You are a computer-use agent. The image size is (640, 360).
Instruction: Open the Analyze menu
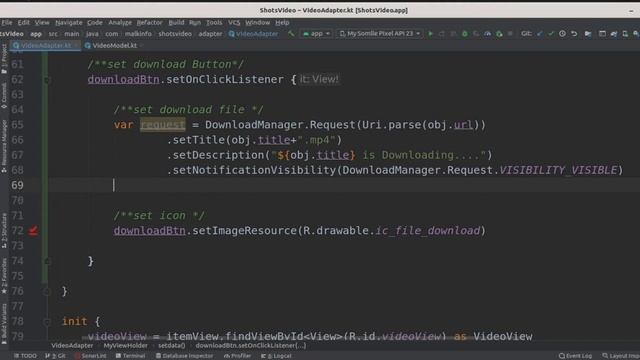[x=120, y=22]
